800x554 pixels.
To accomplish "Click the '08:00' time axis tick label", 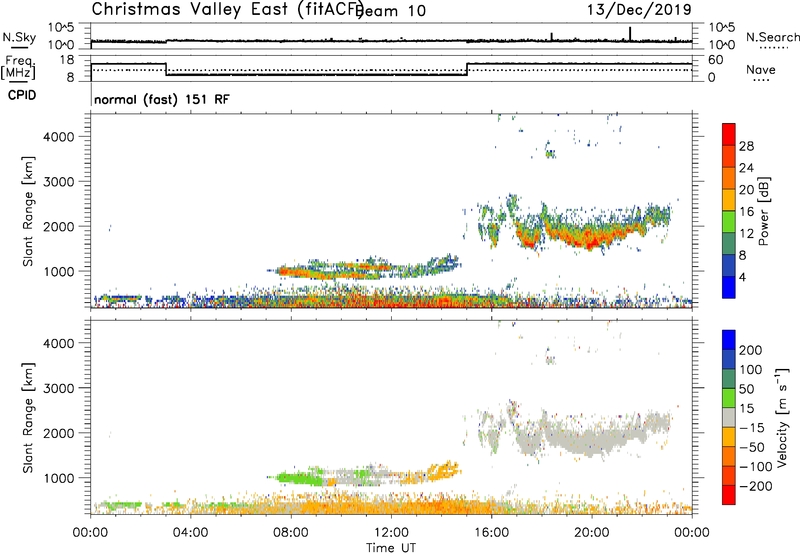I will click(291, 533).
